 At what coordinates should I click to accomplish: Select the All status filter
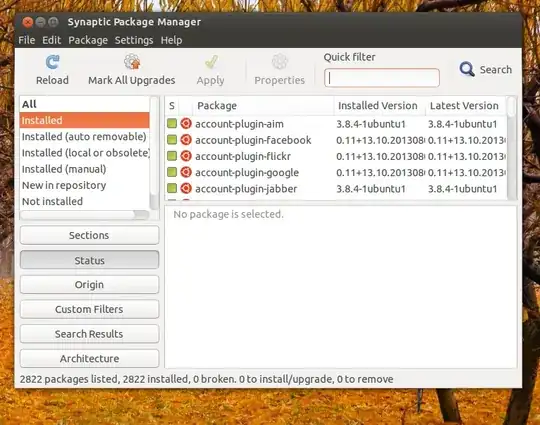tap(85, 104)
